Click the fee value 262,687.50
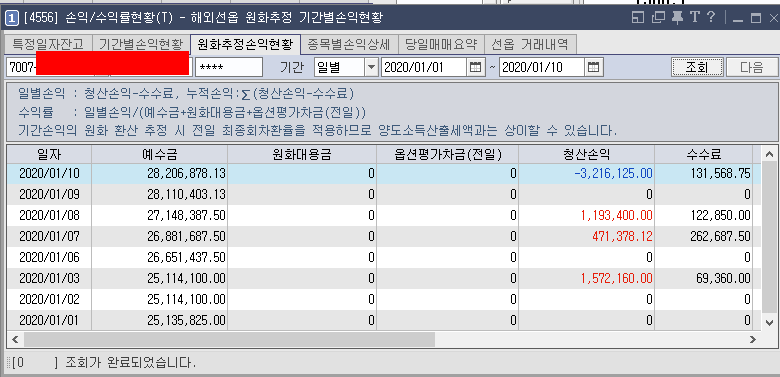The width and height of the screenshot is (780, 377). [720, 236]
